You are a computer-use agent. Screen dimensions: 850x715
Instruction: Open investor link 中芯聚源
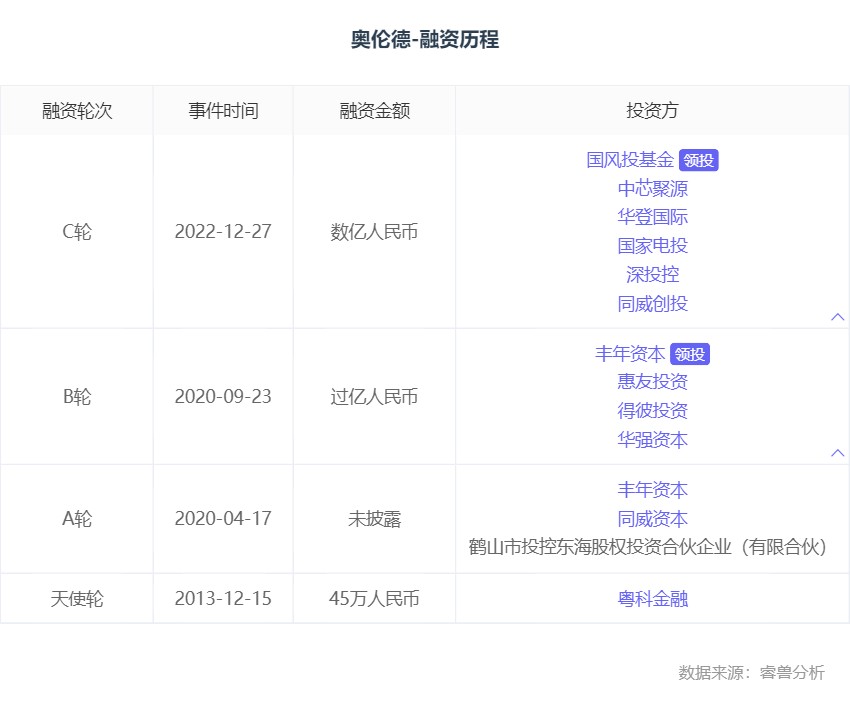click(653, 189)
